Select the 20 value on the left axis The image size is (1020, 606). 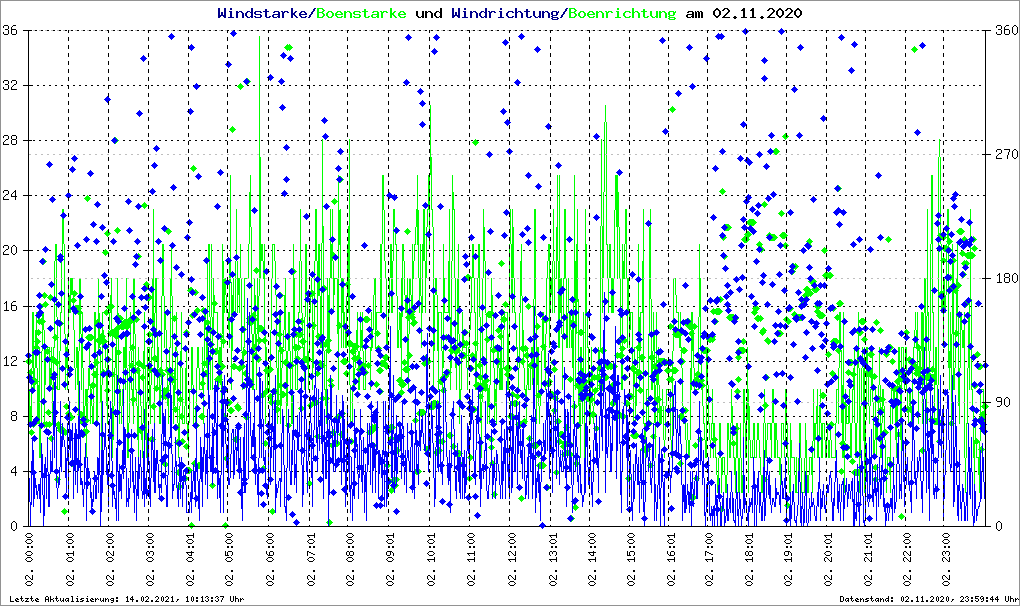[x=14, y=251]
